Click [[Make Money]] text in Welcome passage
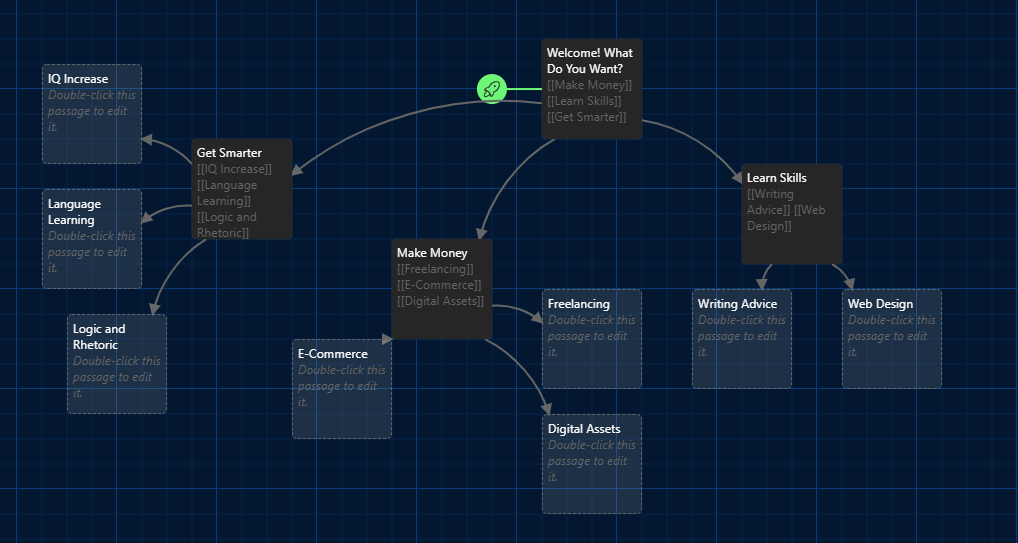Viewport: 1018px width, 543px height. (x=589, y=85)
